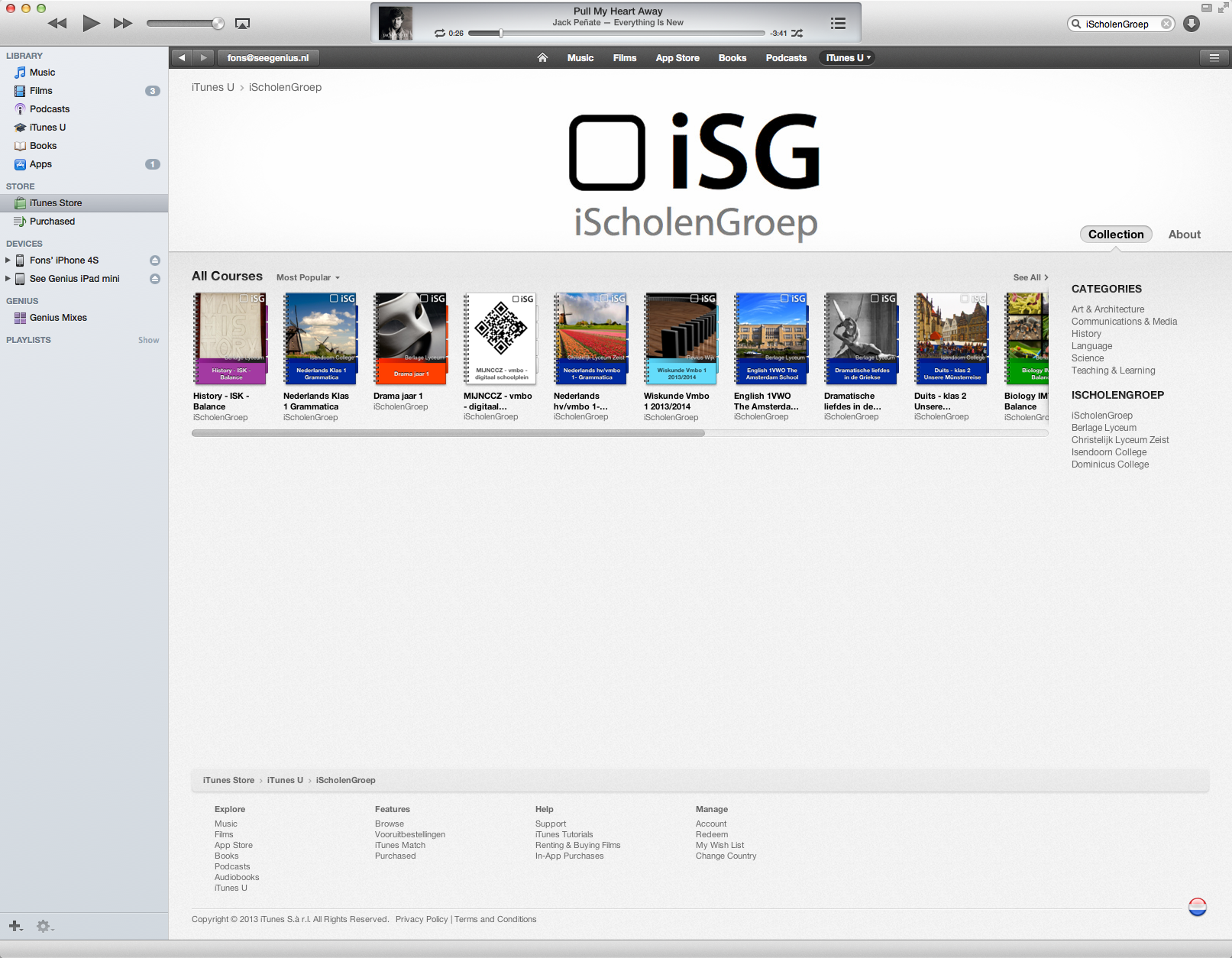Expand the Fons' iPhone 4S device
This screenshot has width=1232, height=958.
click(x=8, y=261)
